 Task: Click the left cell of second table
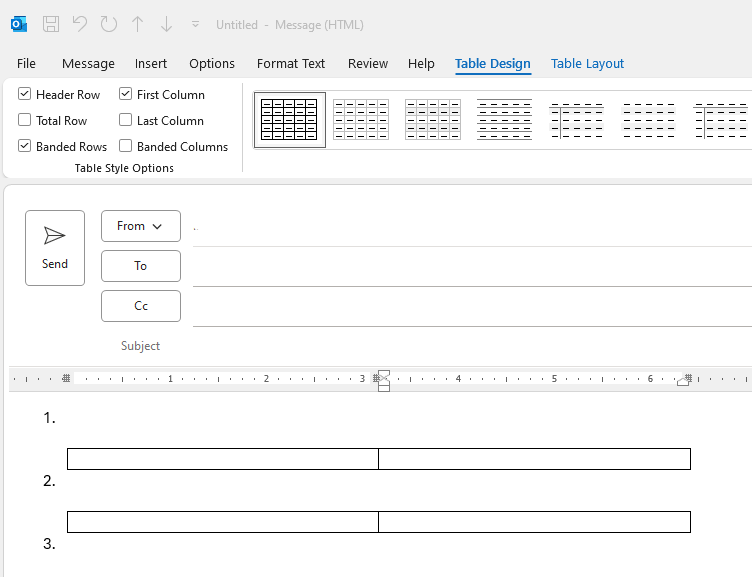[x=223, y=522]
